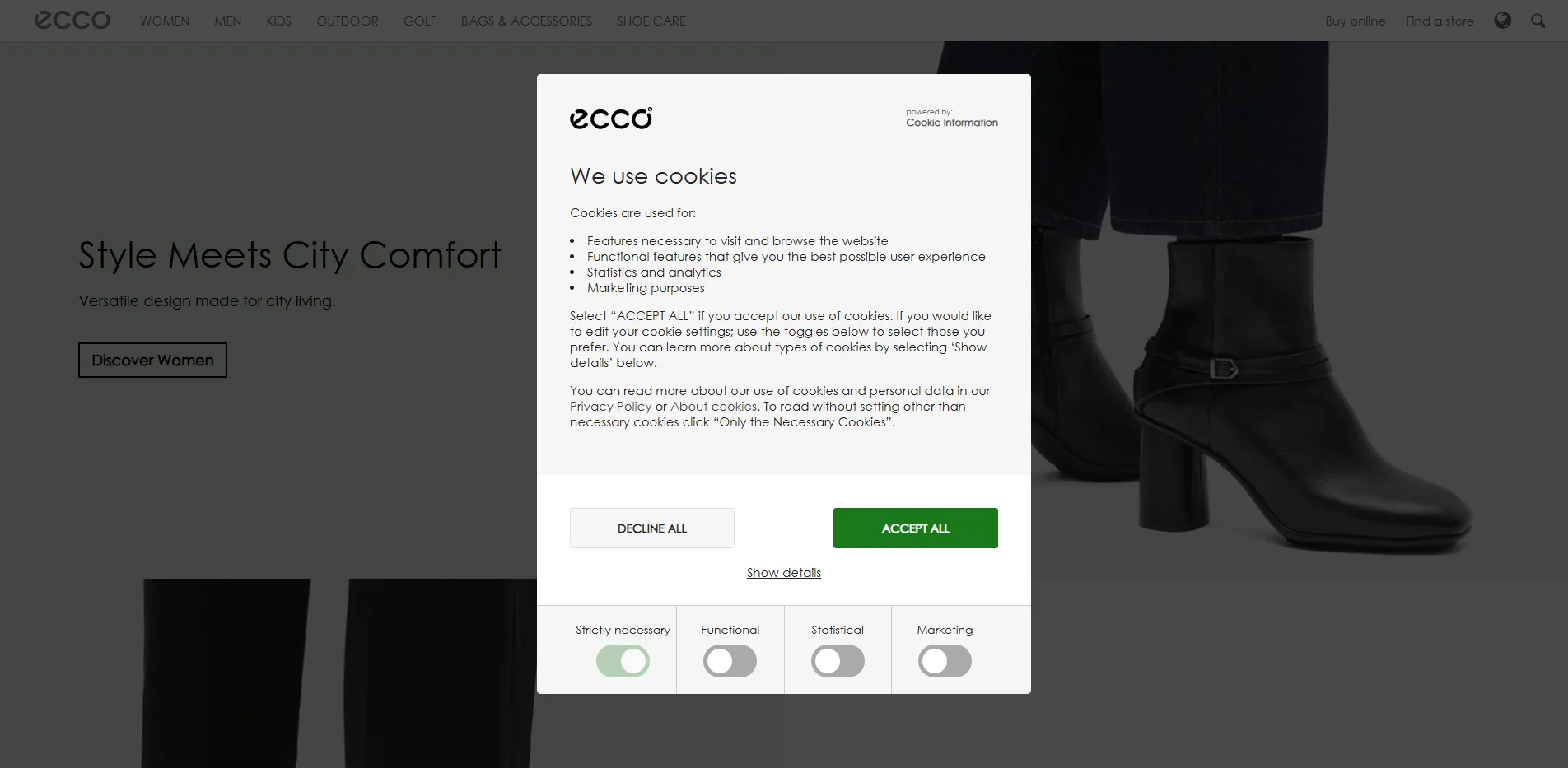1568x768 pixels.
Task: Click the Find a store link
Action: point(1440,21)
